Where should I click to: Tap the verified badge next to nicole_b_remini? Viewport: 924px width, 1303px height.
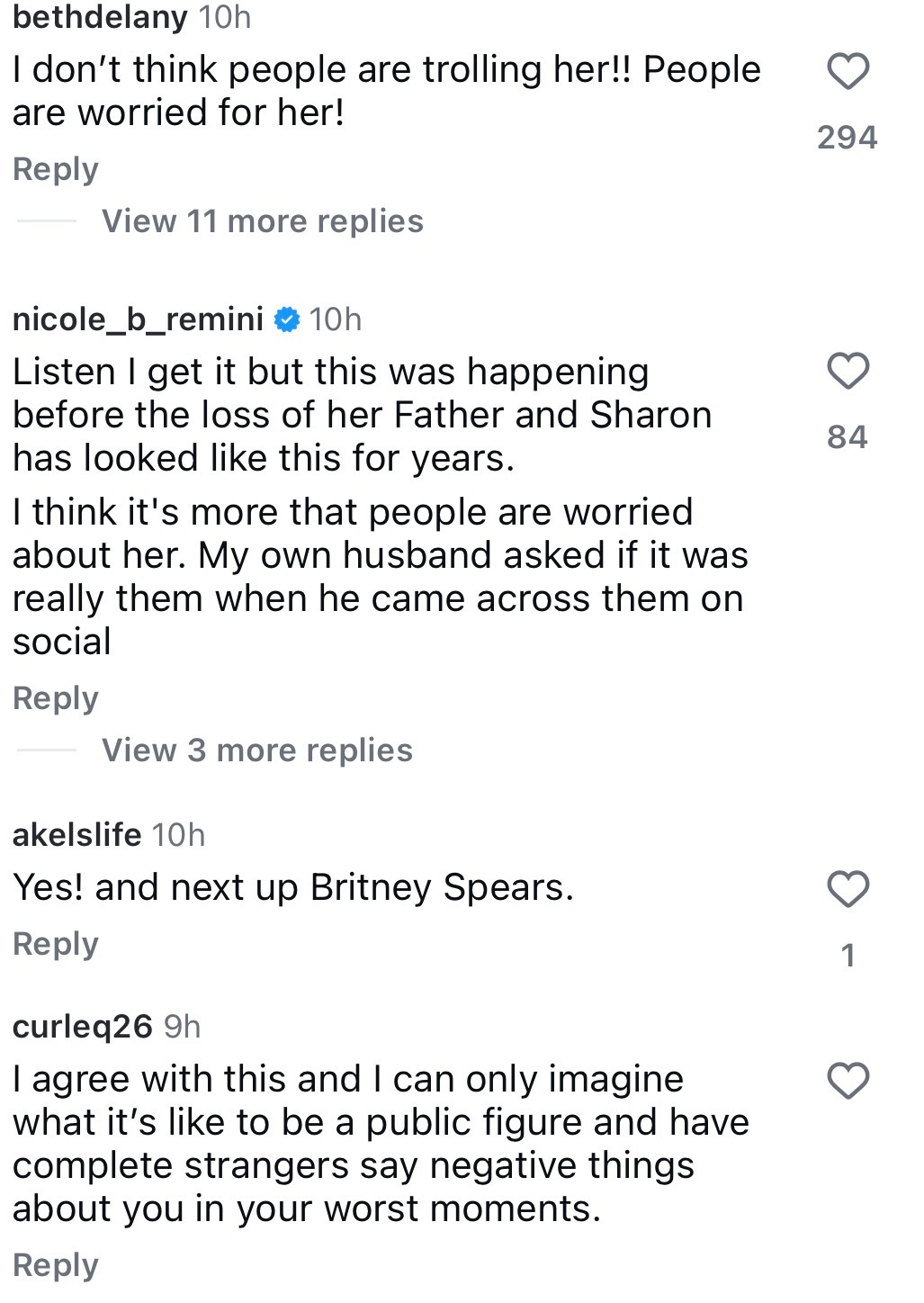coord(286,319)
